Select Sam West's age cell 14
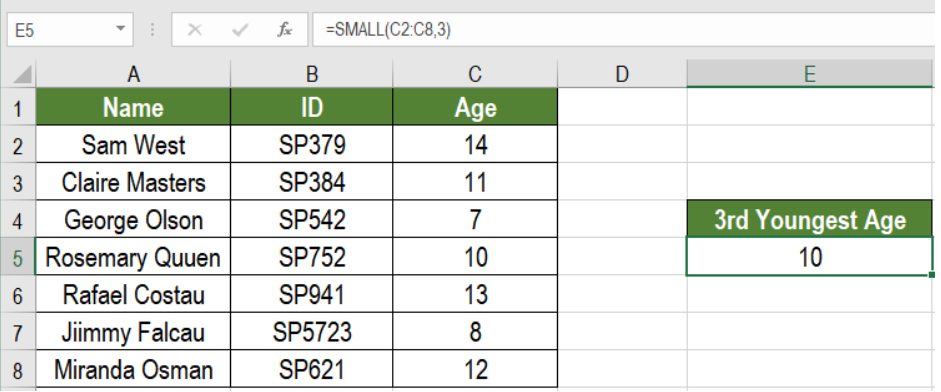Screen dimensions: 941x392 pyautogui.click(x=475, y=145)
